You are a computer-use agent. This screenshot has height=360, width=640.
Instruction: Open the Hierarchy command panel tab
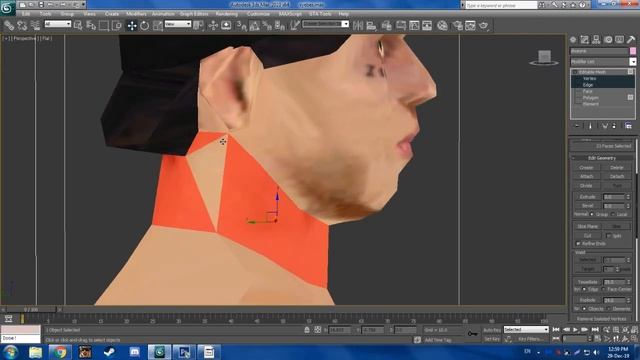click(596, 40)
